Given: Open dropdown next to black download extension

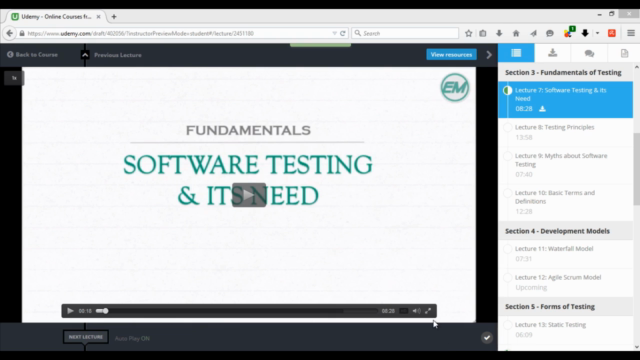Looking at the screenshot, I should click(597, 33).
